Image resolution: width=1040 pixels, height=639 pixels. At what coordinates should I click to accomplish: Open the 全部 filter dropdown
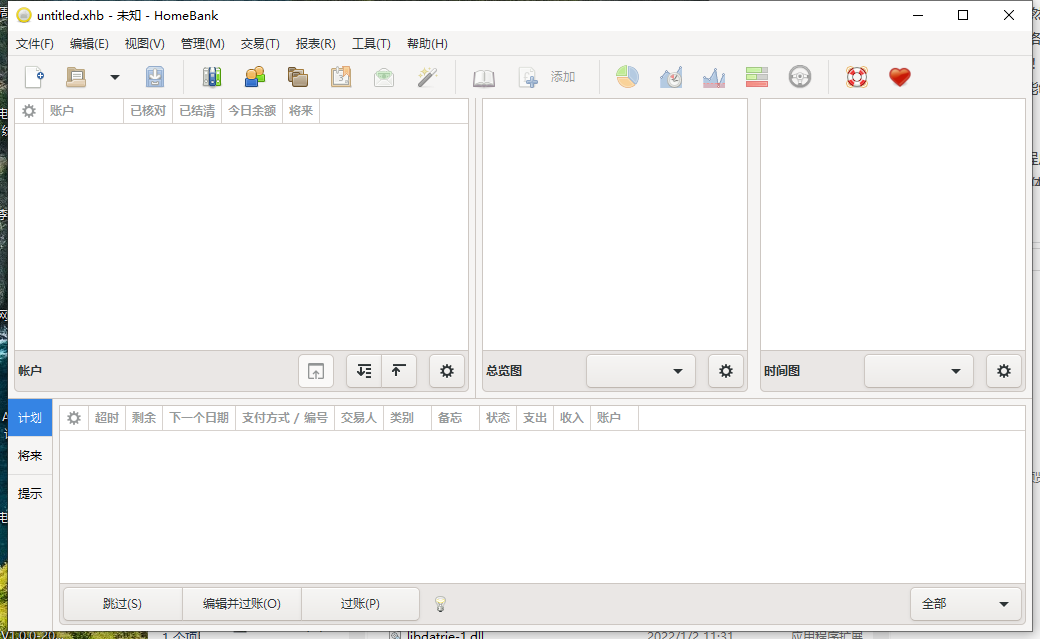click(x=964, y=603)
